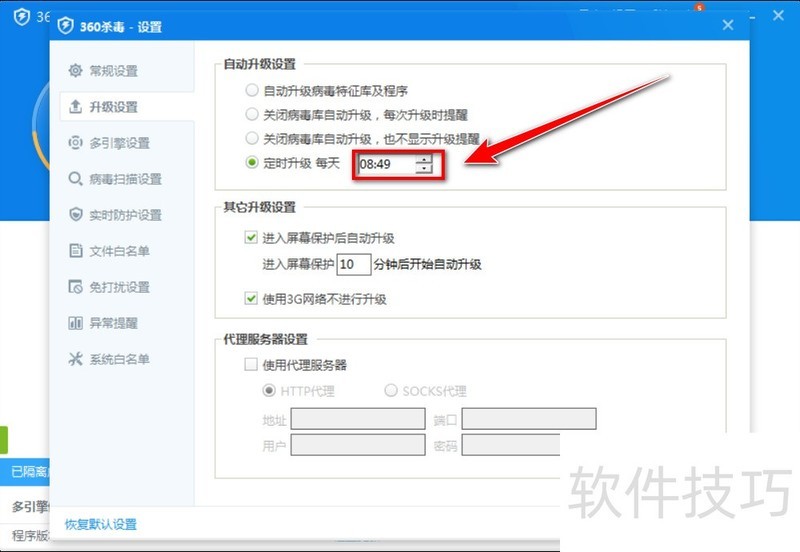
Task: Click the screensaver minutes field showing 10
Action: click(x=354, y=264)
